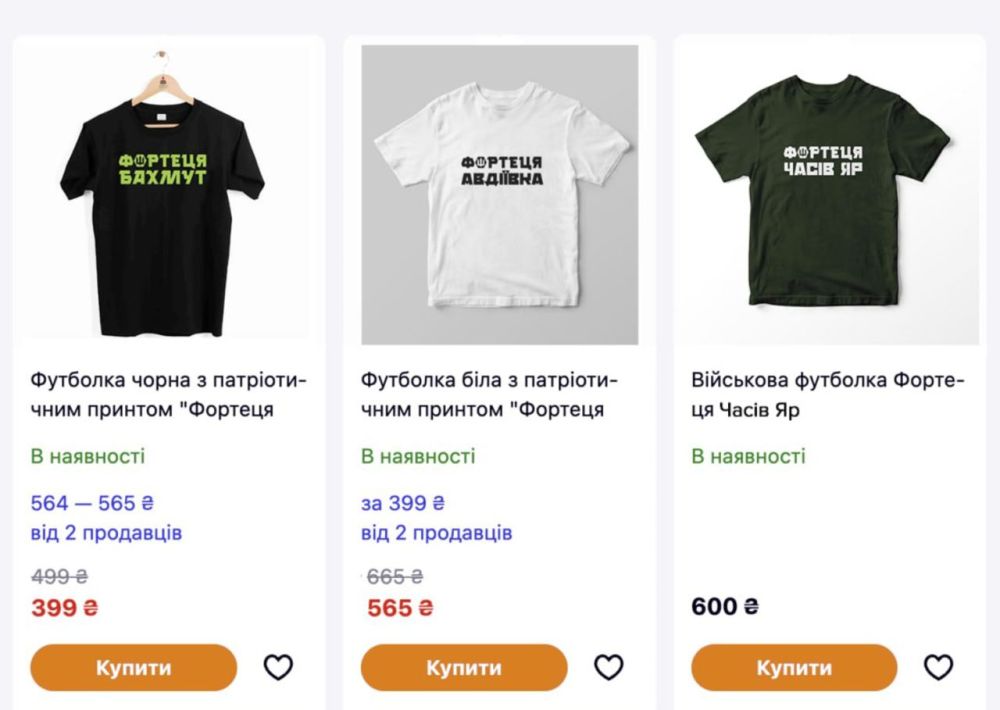Click the heart icon next to the first Купити button
1000x710 pixels.
point(279,667)
